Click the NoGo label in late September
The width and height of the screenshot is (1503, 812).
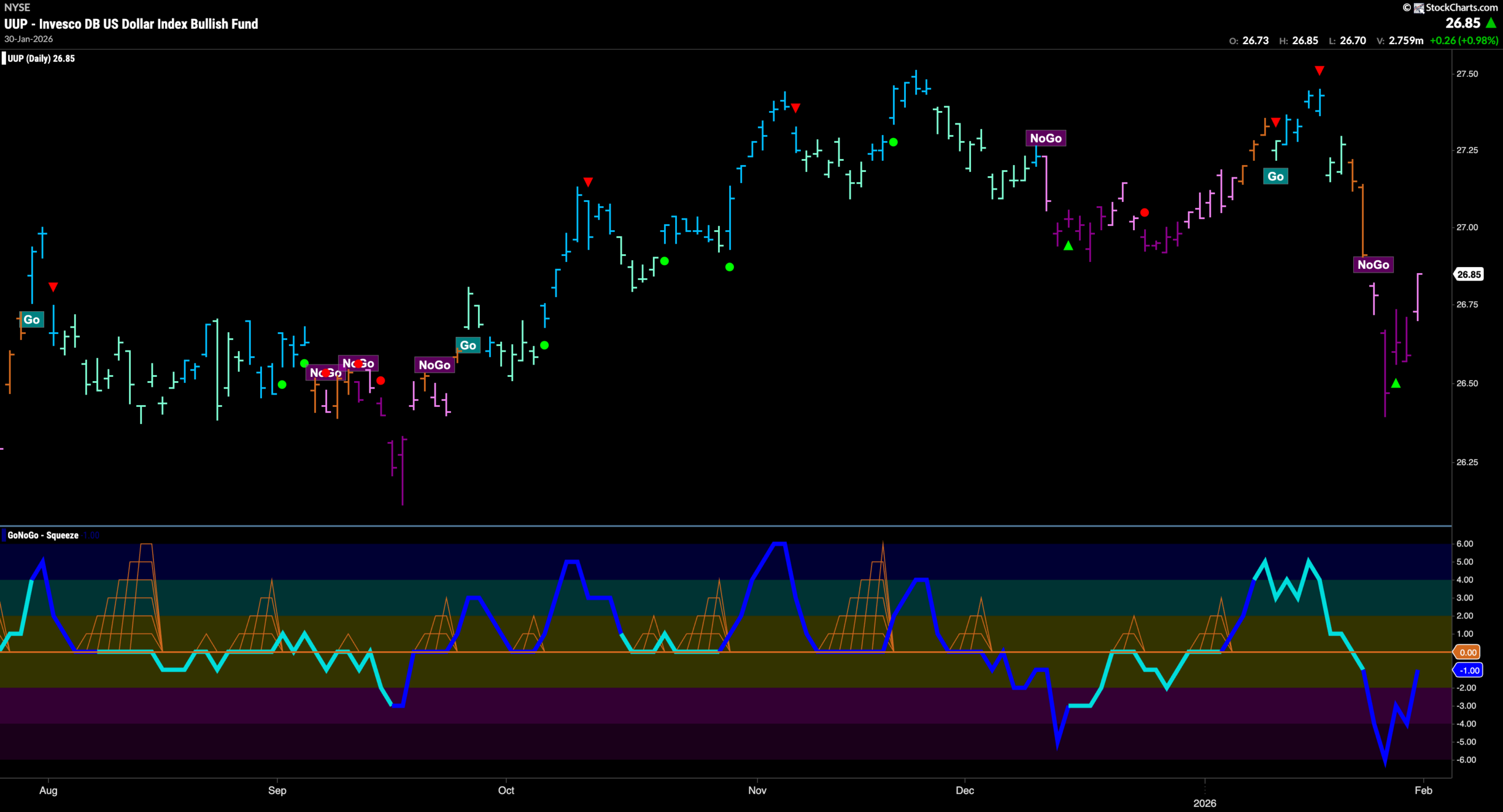click(x=434, y=365)
